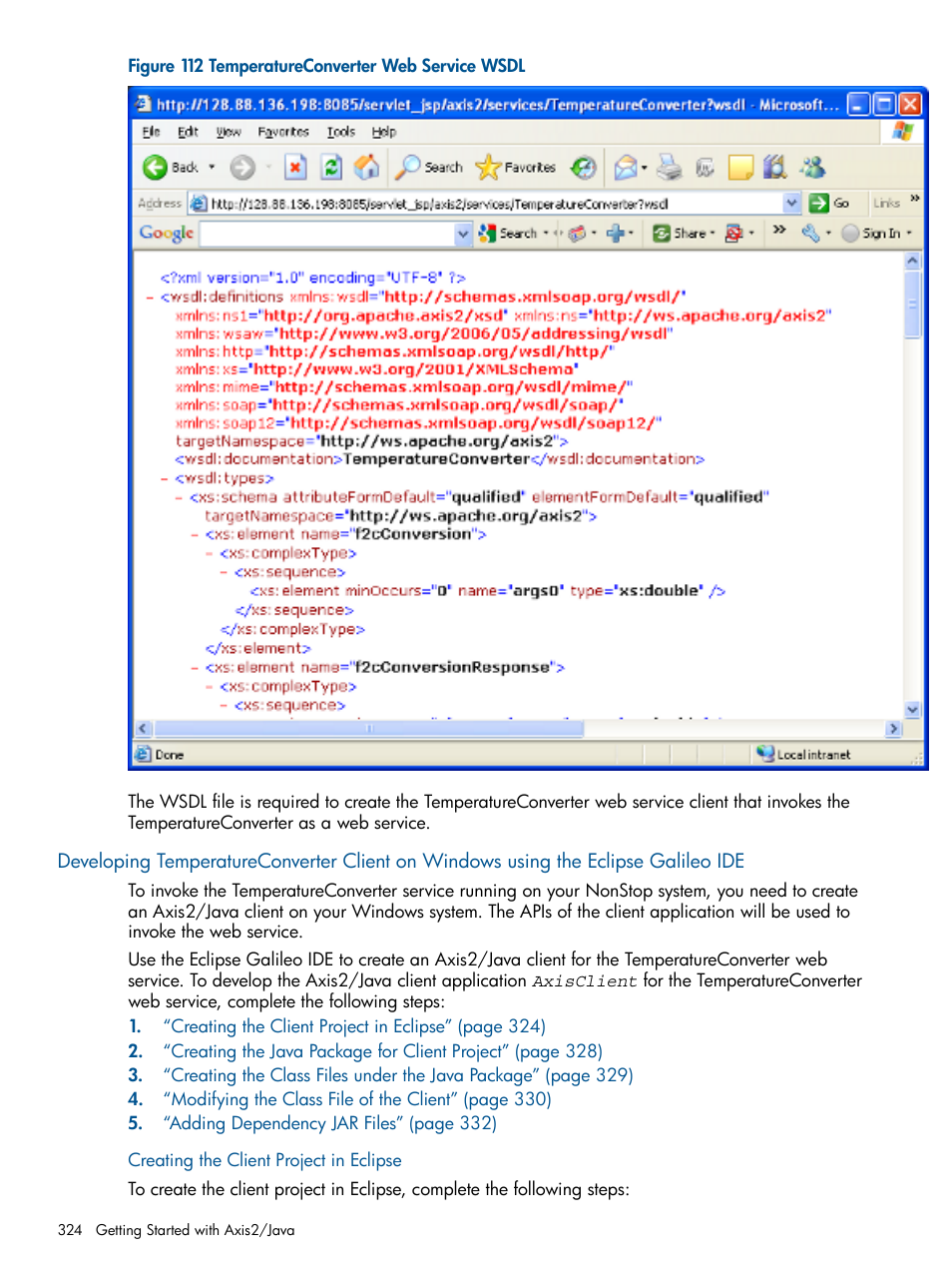Open Google search box dropdown arrow
The width and height of the screenshot is (952, 1269).
click(463, 233)
